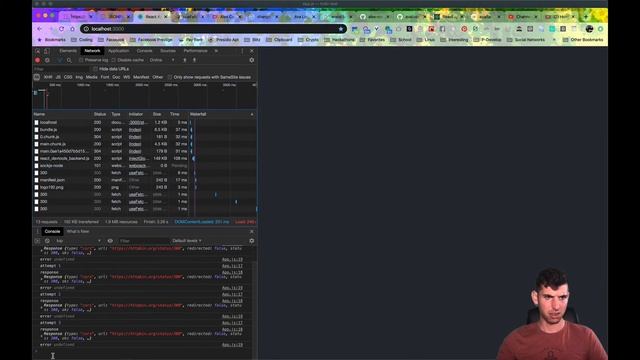
Task: Click the DevTools inspect element icon
Action: 38,51
